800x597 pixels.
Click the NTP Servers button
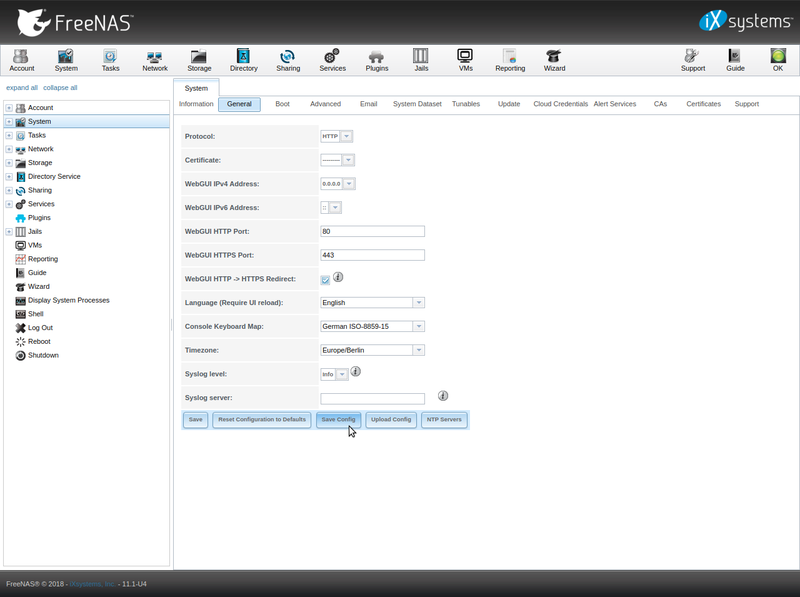pyautogui.click(x=444, y=419)
